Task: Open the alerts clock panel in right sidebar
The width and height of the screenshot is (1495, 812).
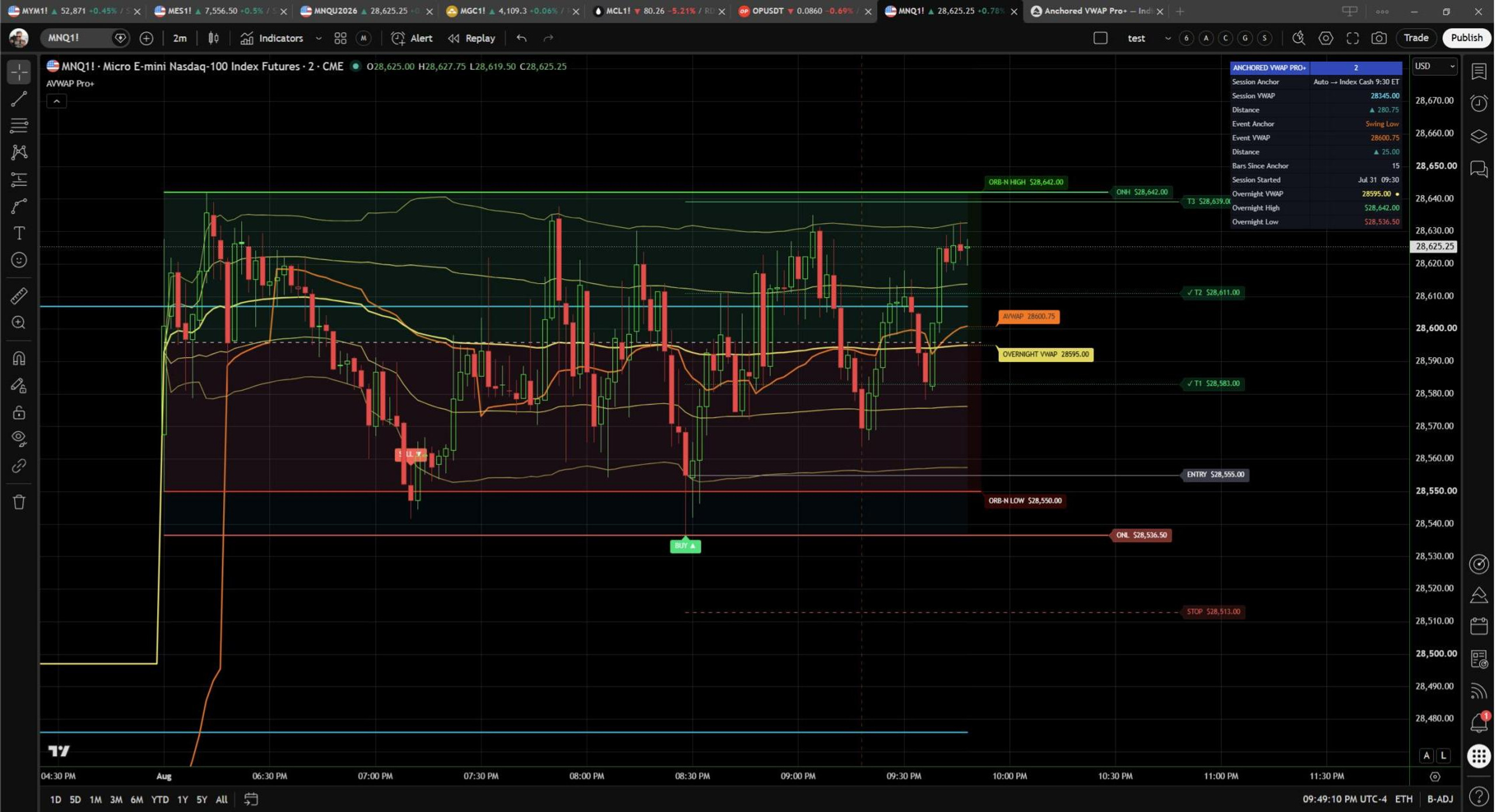Action: tap(1479, 103)
